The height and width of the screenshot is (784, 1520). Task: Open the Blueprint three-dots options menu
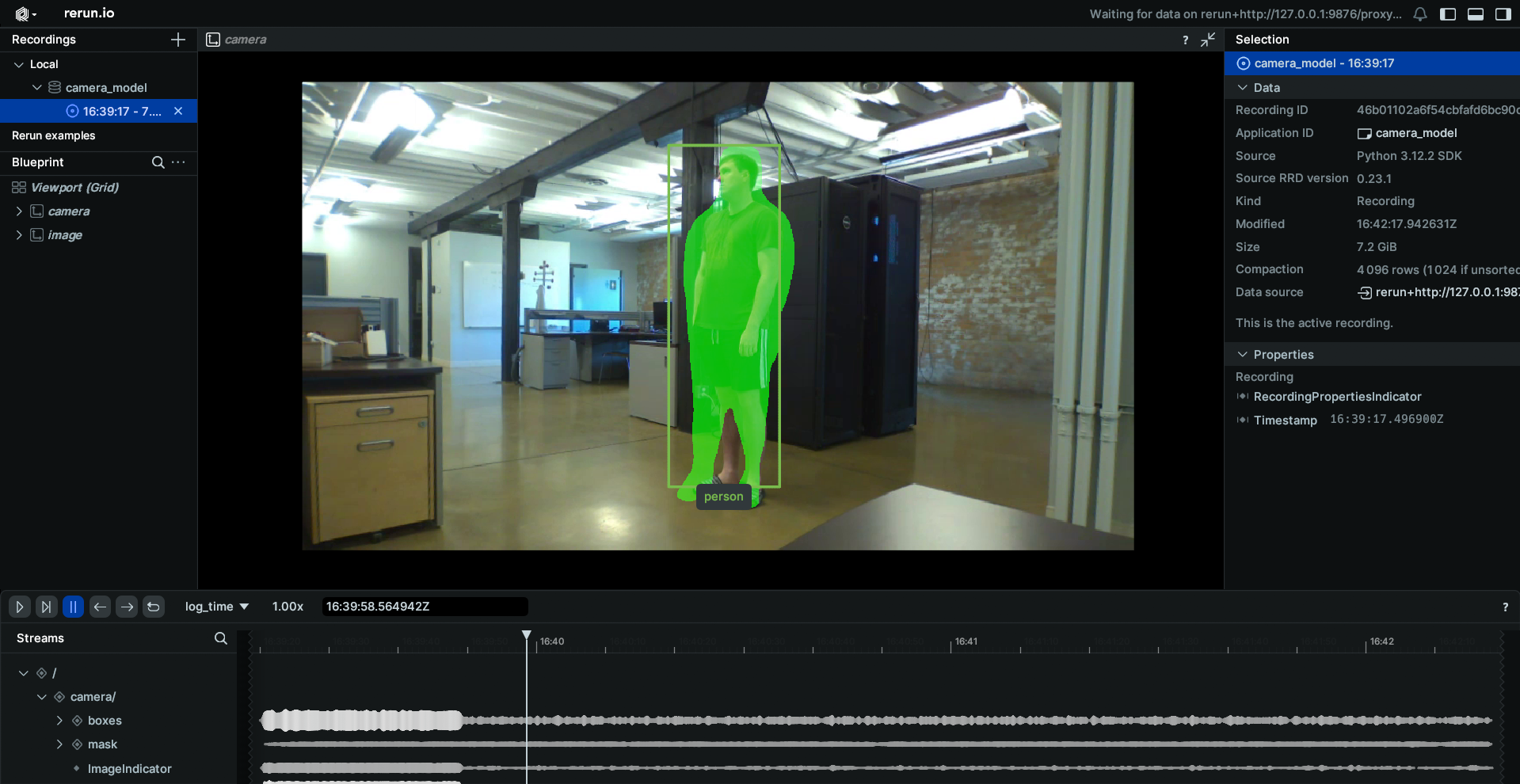click(x=179, y=162)
